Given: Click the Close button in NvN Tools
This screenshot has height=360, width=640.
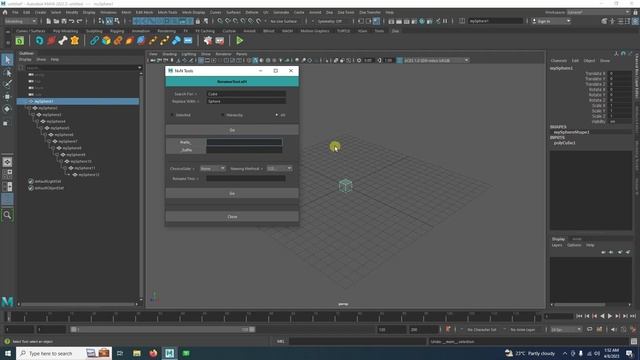Looking at the screenshot, I should tap(232, 216).
